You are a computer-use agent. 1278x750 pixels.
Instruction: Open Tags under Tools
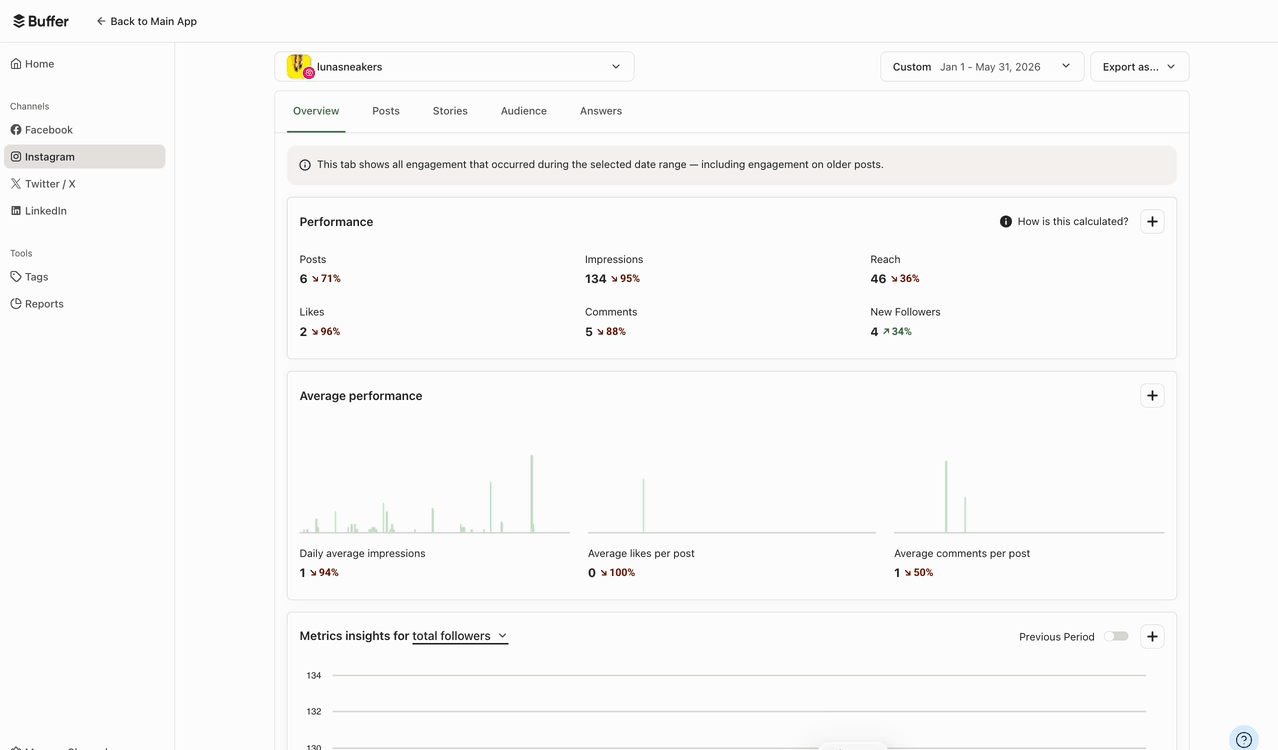pyautogui.click(x=84, y=277)
